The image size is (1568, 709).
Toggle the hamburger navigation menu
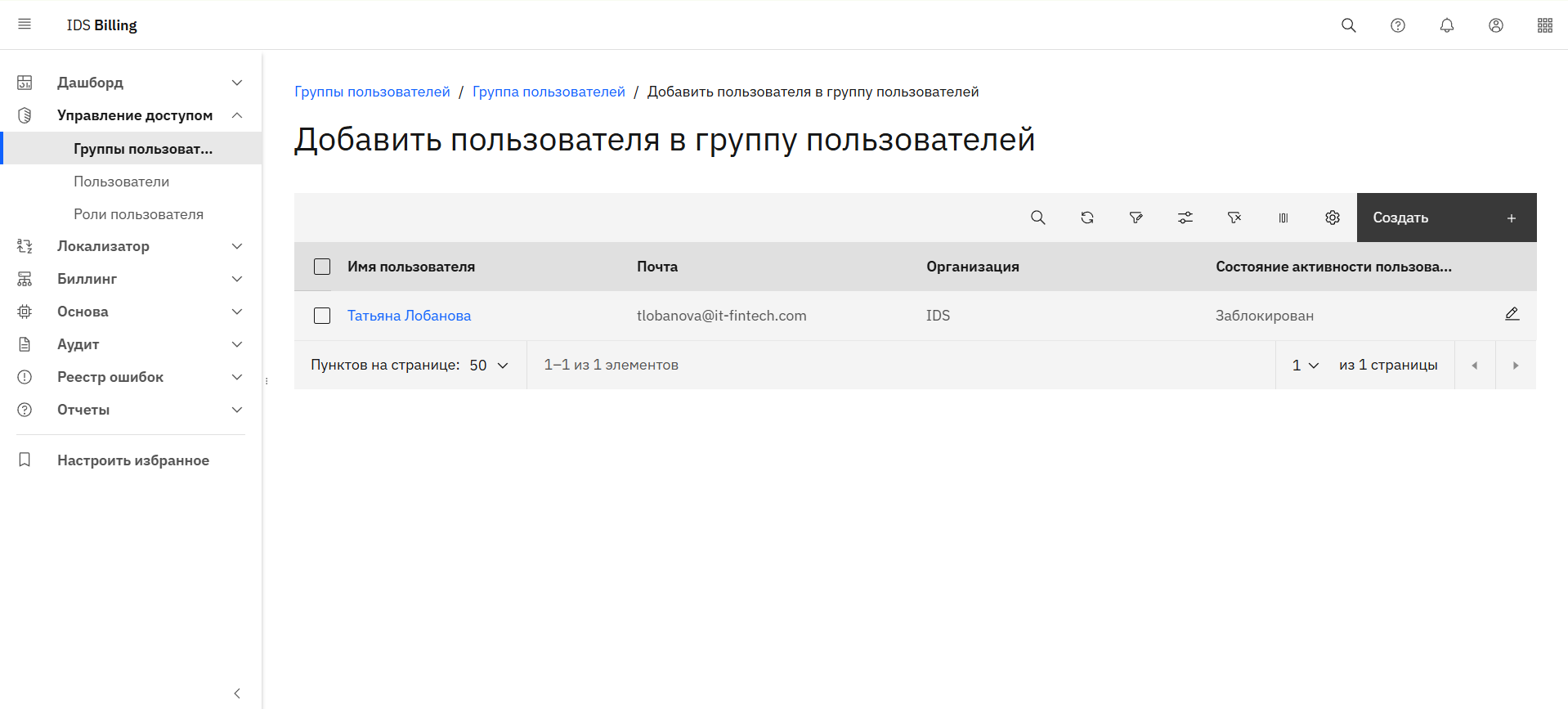coord(25,25)
